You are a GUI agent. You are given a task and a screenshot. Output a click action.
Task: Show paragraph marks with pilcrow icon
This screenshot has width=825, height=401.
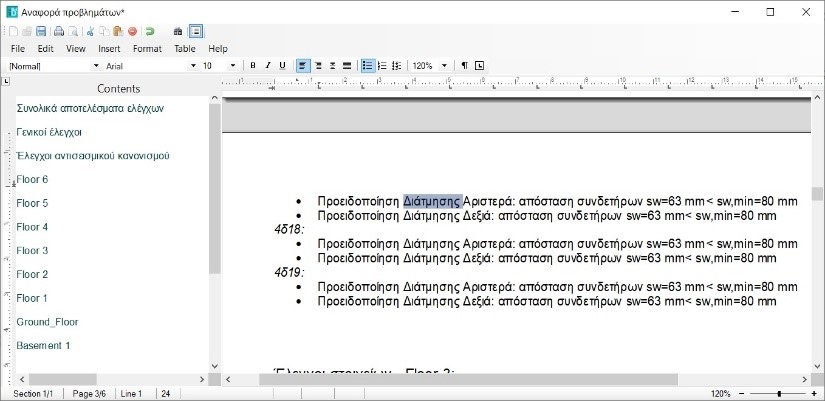(x=464, y=66)
